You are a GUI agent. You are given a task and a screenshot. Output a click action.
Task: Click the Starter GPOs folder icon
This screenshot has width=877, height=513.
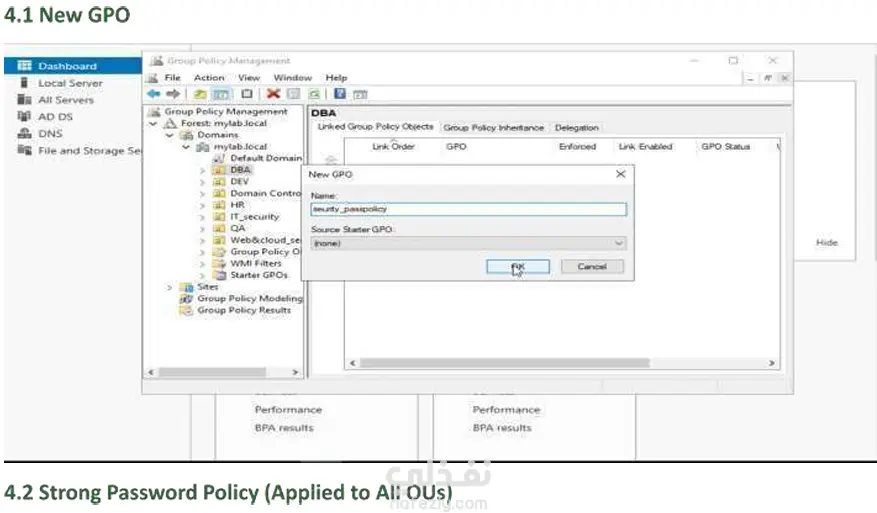point(220,275)
